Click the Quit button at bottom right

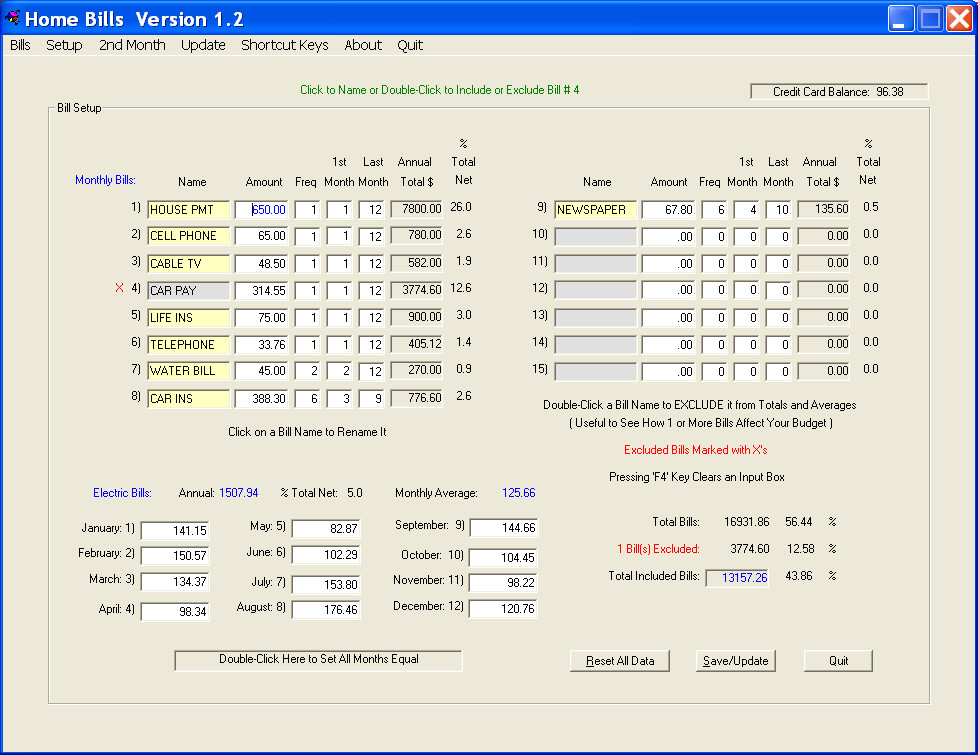[838, 661]
